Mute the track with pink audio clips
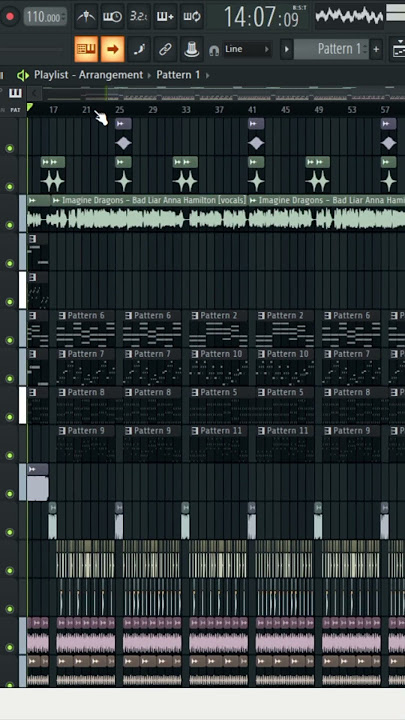Viewport: 405px width, 720px height. click(x=9, y=647)
